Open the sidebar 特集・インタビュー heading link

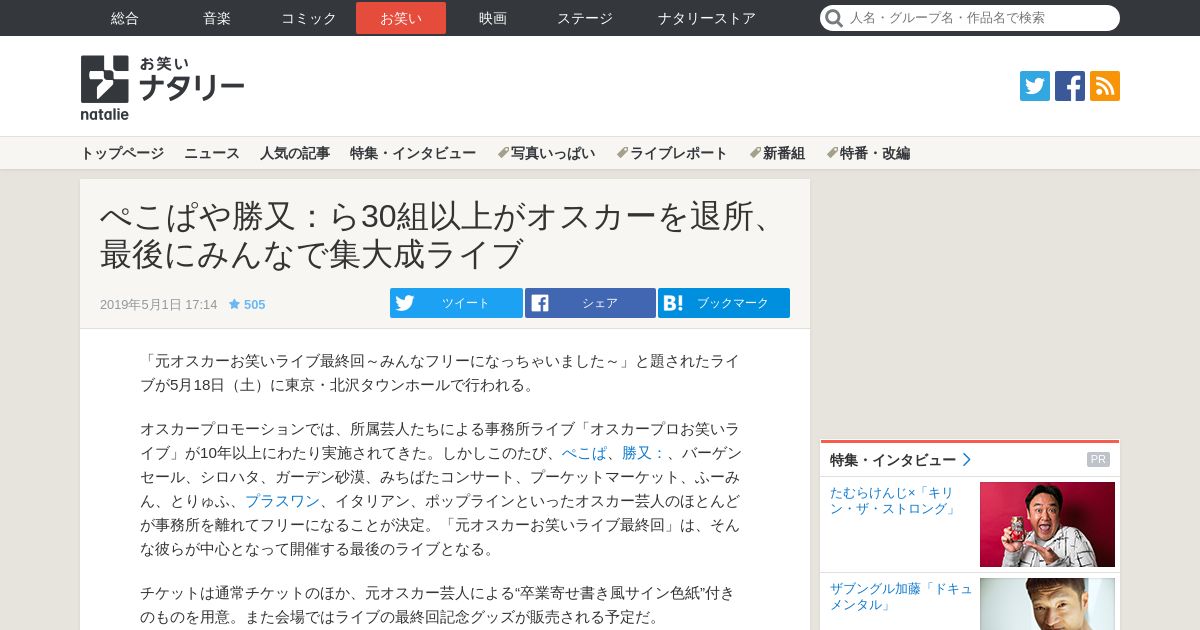[900, 460]
